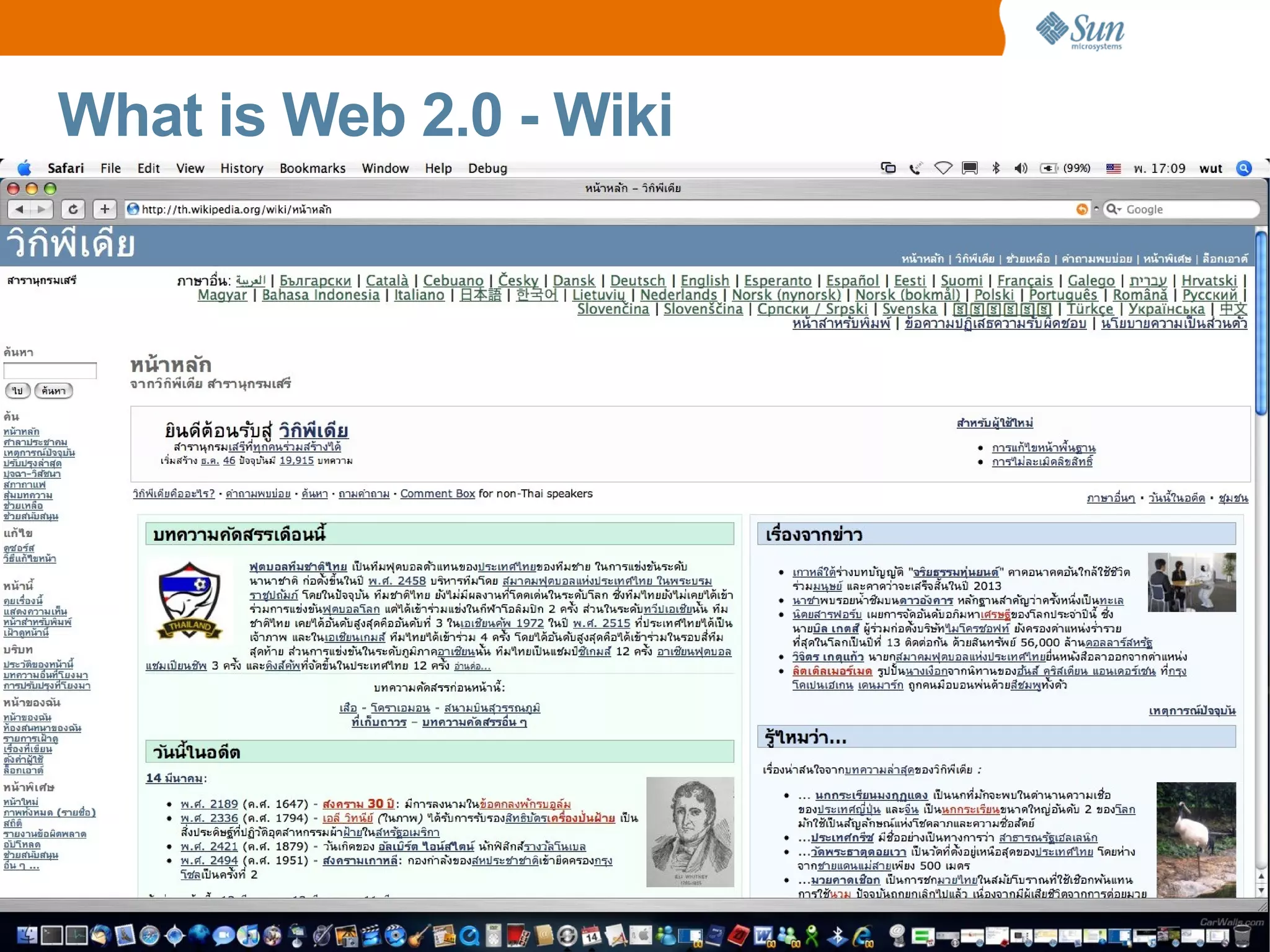Click the พ.ศ. 2189 year link
The width and height of the screenshot is (1270, 952).
[209, 804]
